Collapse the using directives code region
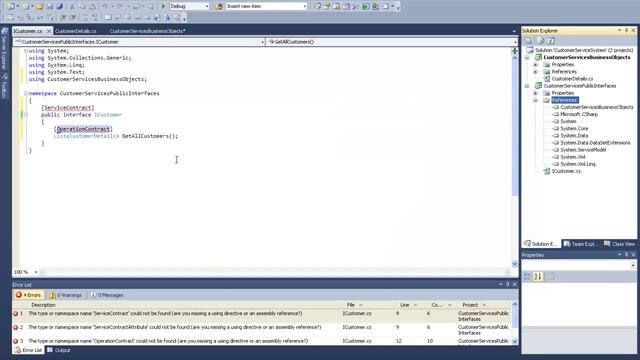640x360 pixels. [26, 51]
